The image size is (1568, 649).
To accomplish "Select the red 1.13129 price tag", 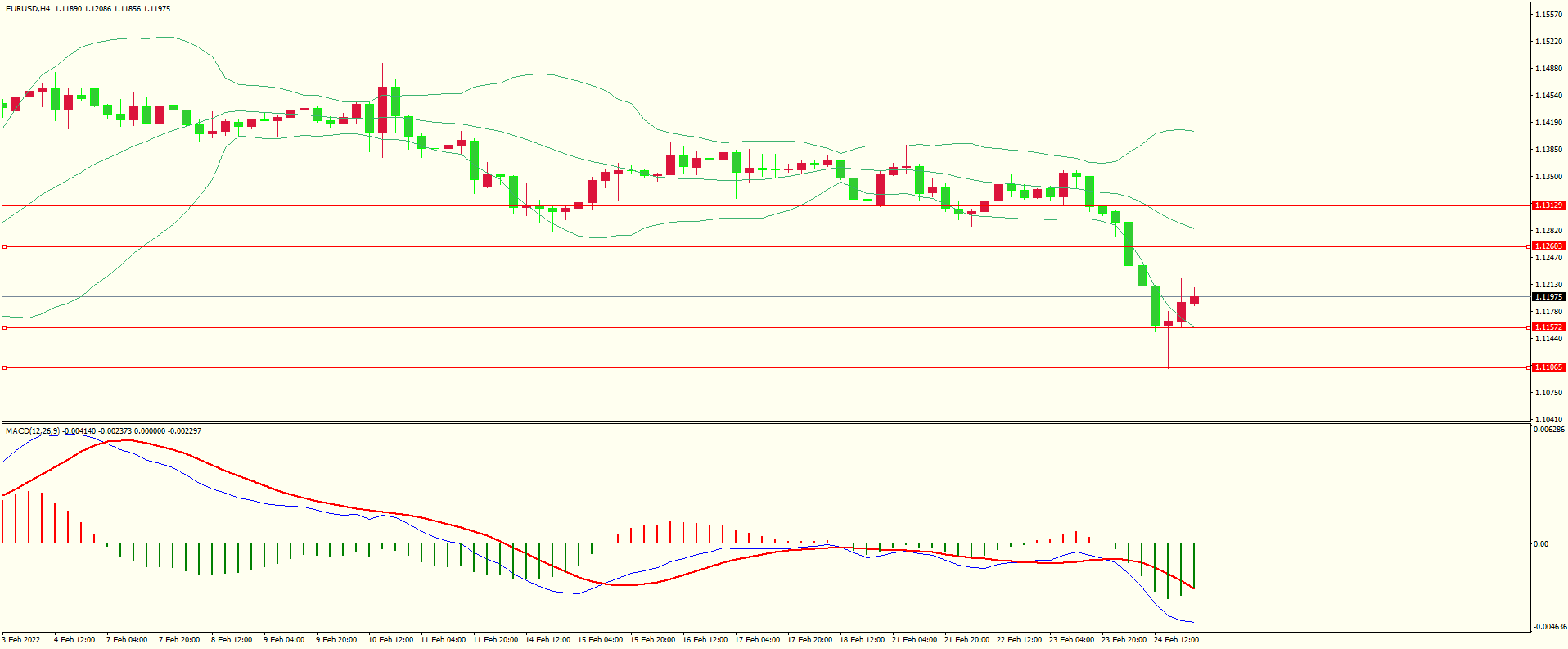I will 1548,205.
